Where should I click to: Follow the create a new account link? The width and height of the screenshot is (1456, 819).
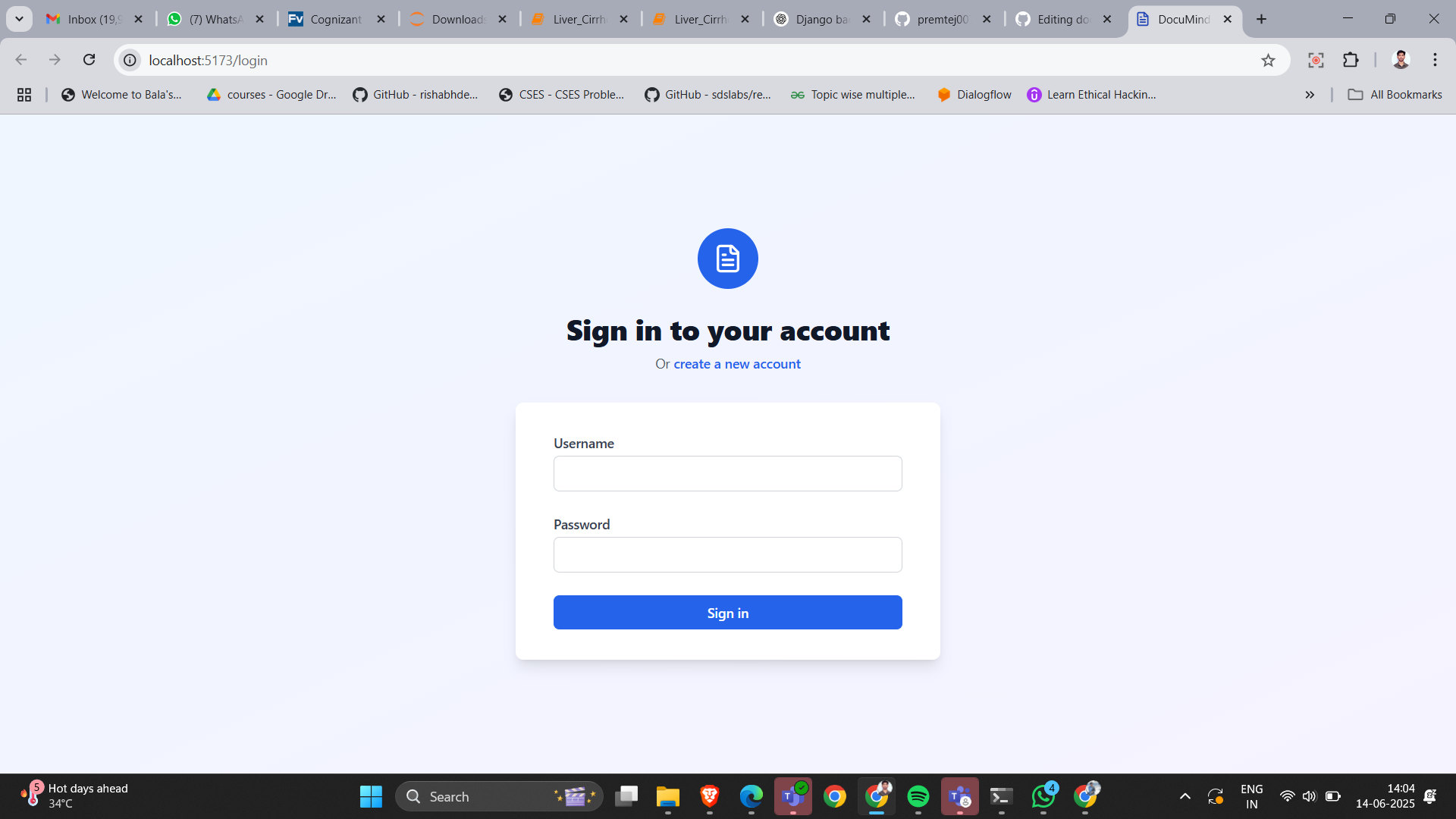(x=737, y=364)
